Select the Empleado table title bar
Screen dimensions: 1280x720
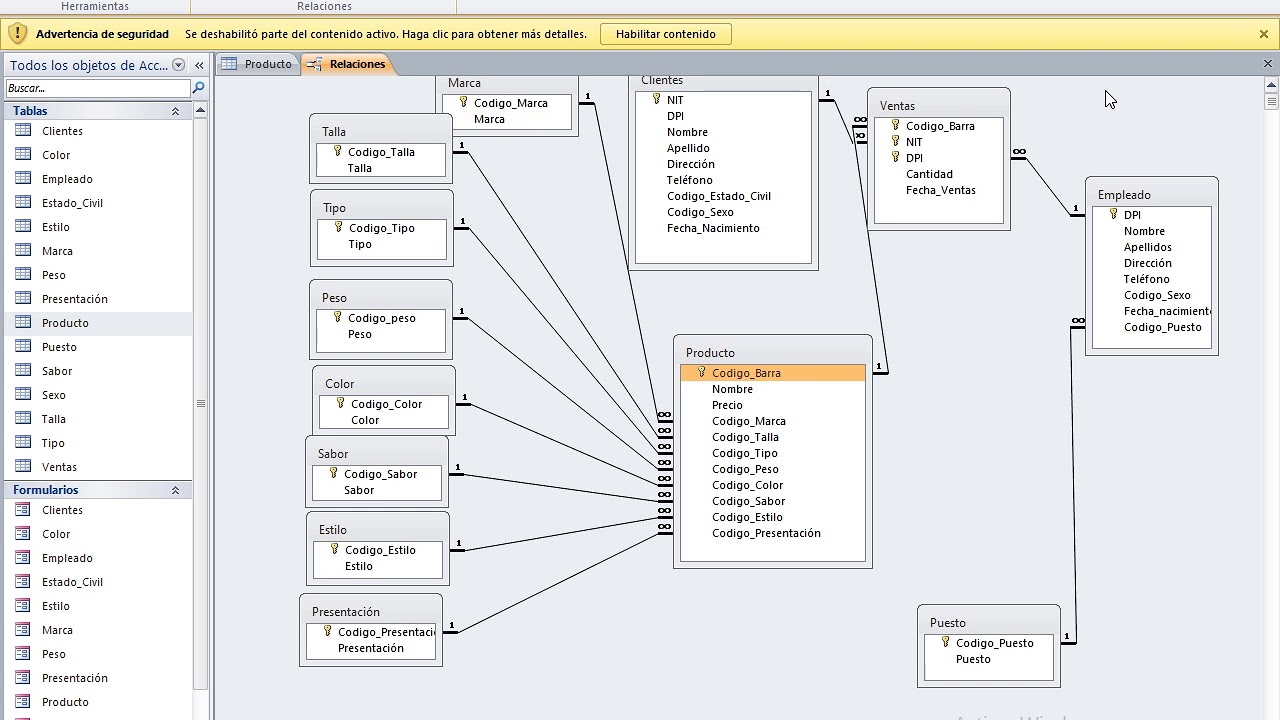(x=1151, y=195)
